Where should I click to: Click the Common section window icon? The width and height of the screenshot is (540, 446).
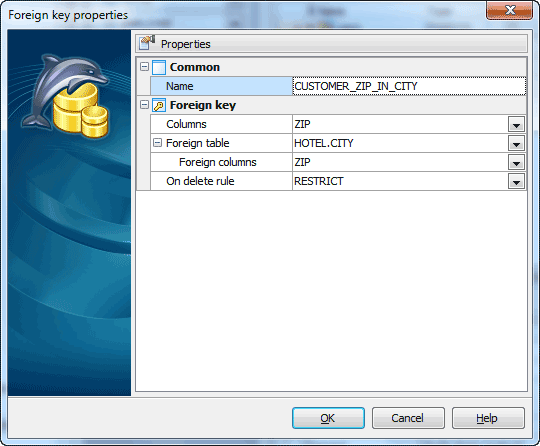(x=159, y=67)
